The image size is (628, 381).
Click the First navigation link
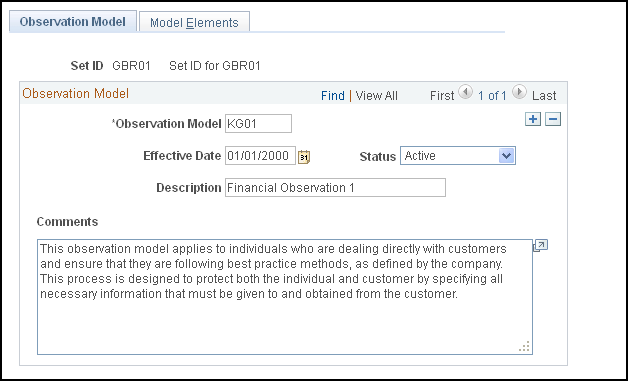tap(442, 95)
